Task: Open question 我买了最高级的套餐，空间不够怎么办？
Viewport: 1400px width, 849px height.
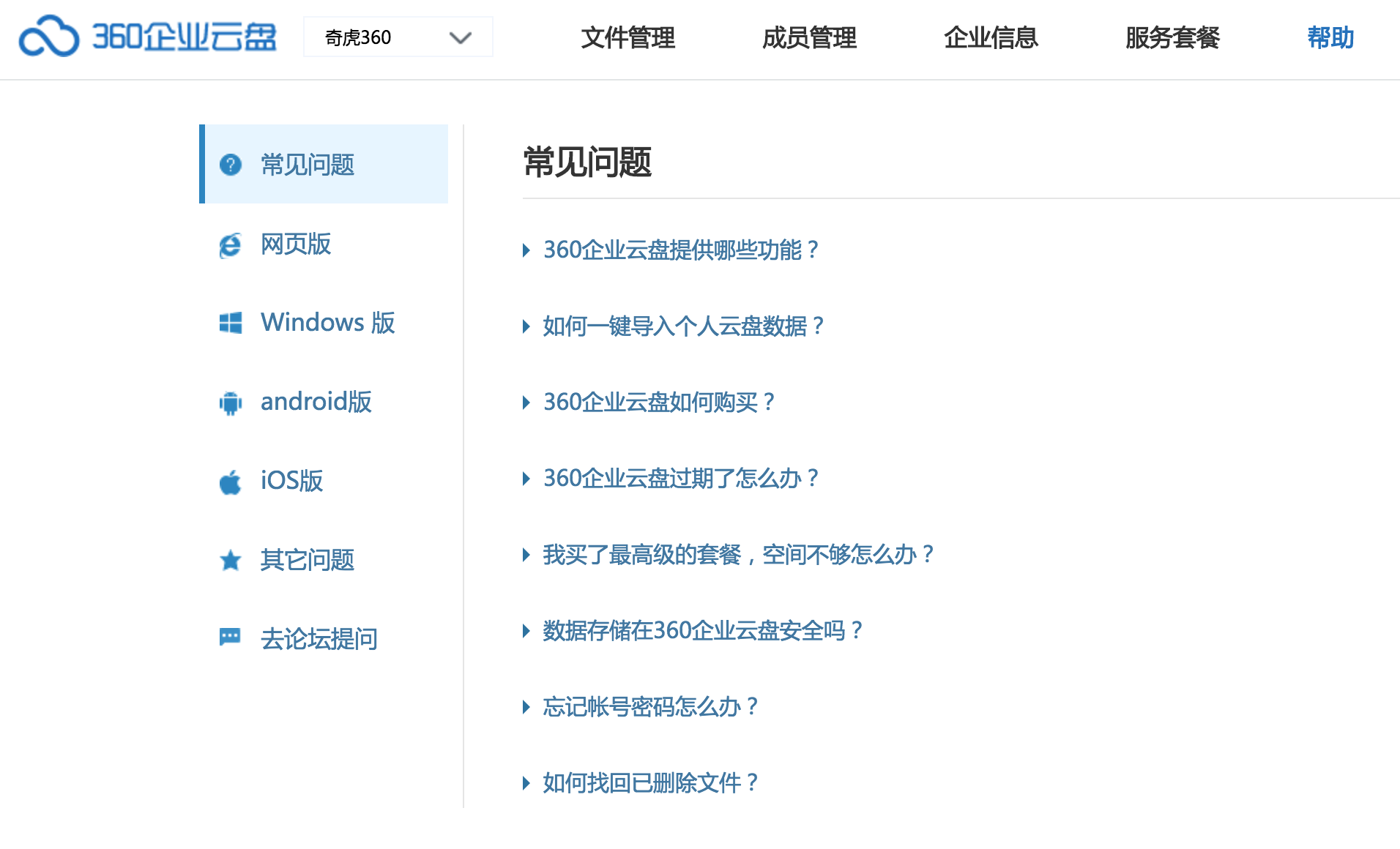Action: [x=739, y=555]
